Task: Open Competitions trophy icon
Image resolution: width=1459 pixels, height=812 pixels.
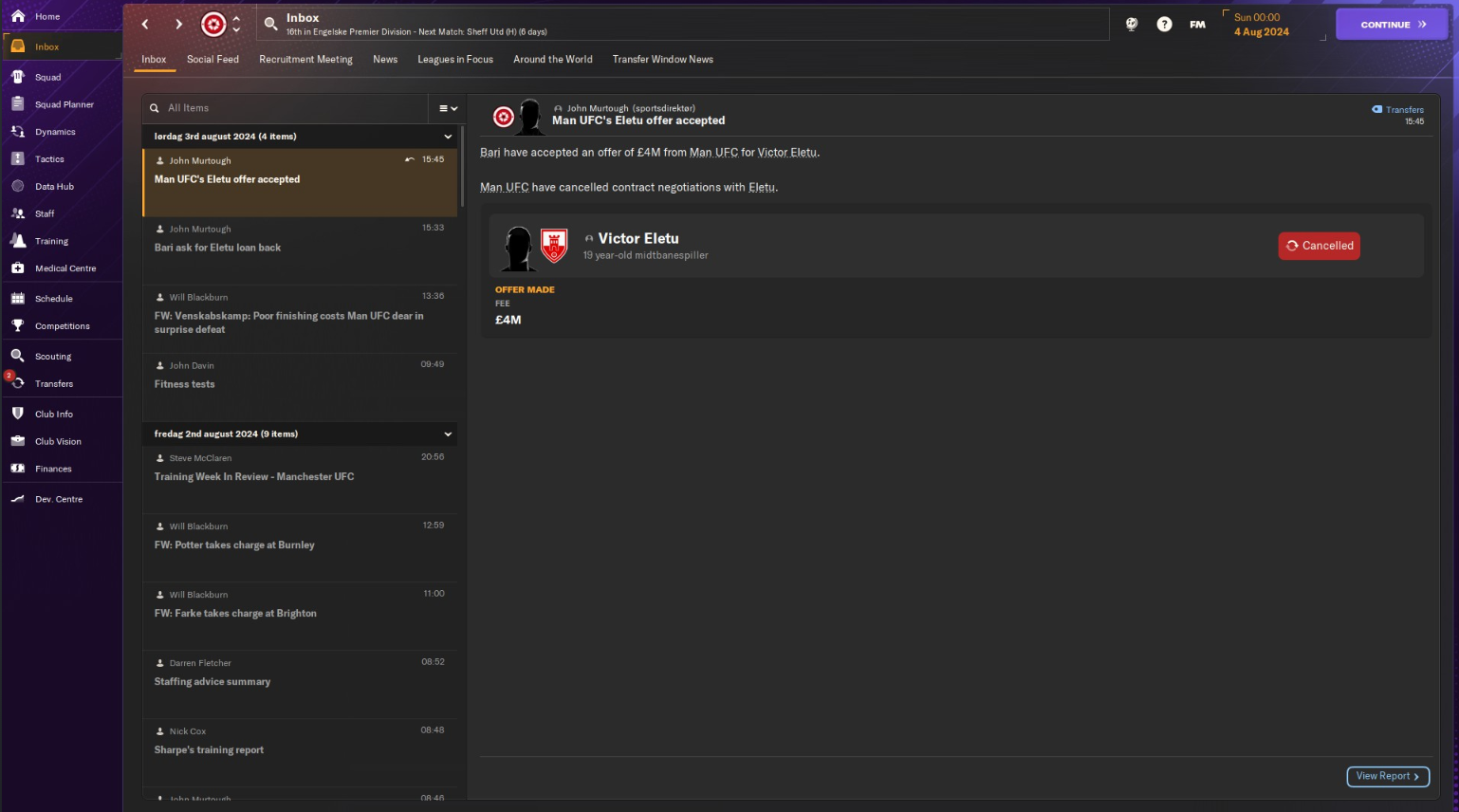Action: [x=17, y=326]
